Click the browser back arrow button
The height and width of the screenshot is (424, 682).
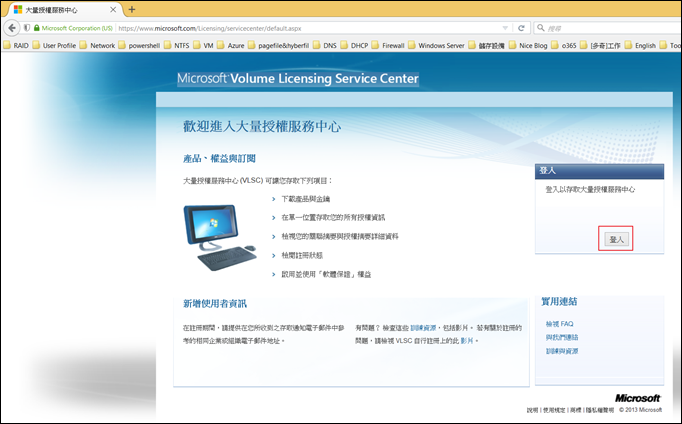(11, 28)
